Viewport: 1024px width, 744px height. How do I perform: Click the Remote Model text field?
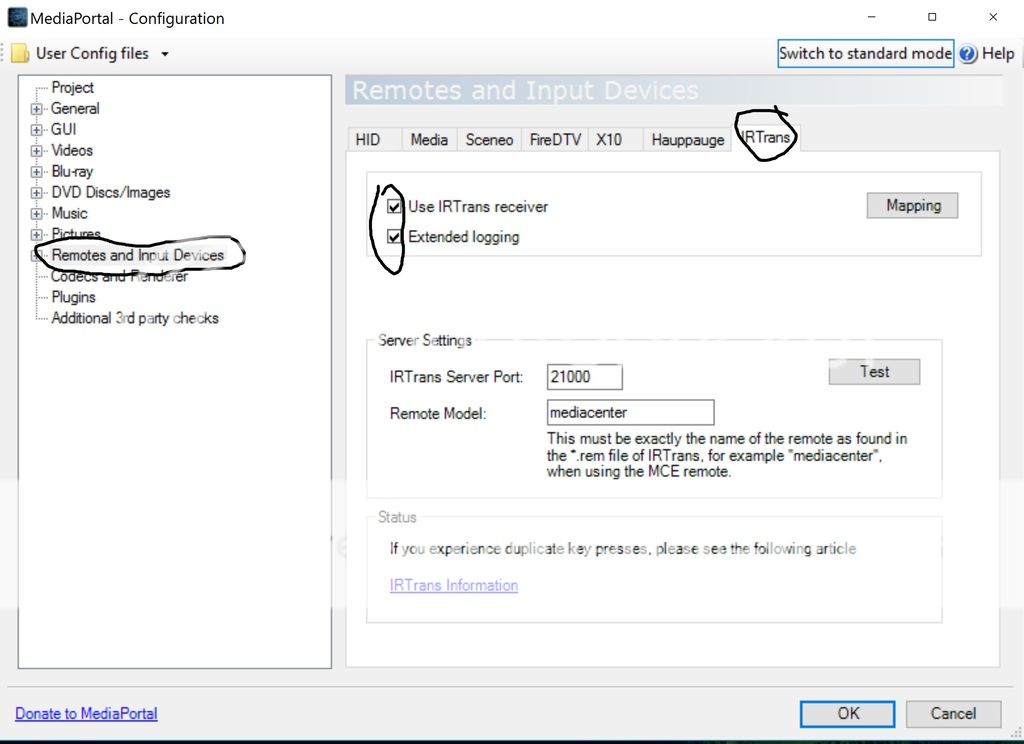630,412
